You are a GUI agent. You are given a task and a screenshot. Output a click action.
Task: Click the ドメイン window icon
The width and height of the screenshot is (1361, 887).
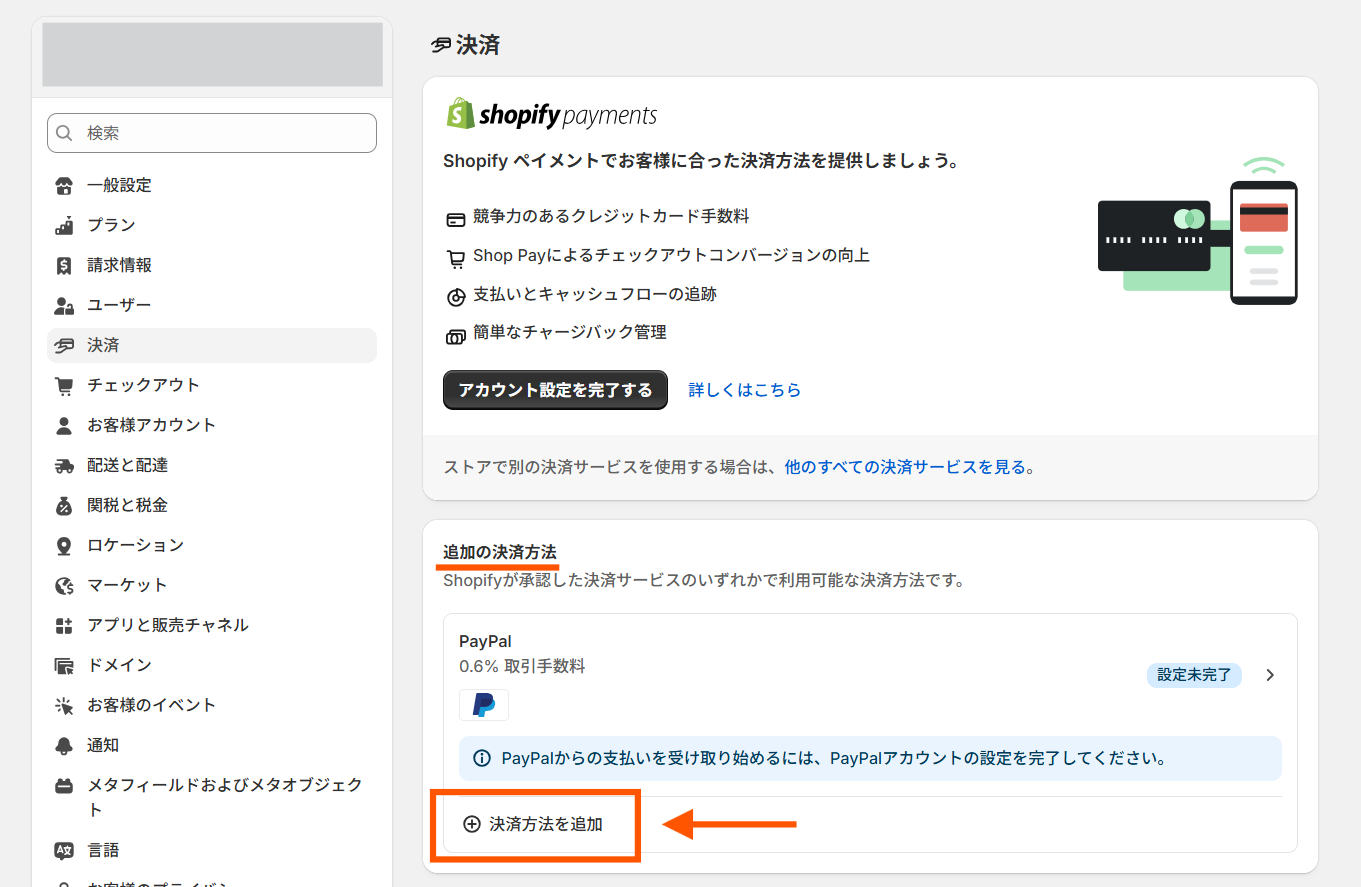(x=64, y=665)
